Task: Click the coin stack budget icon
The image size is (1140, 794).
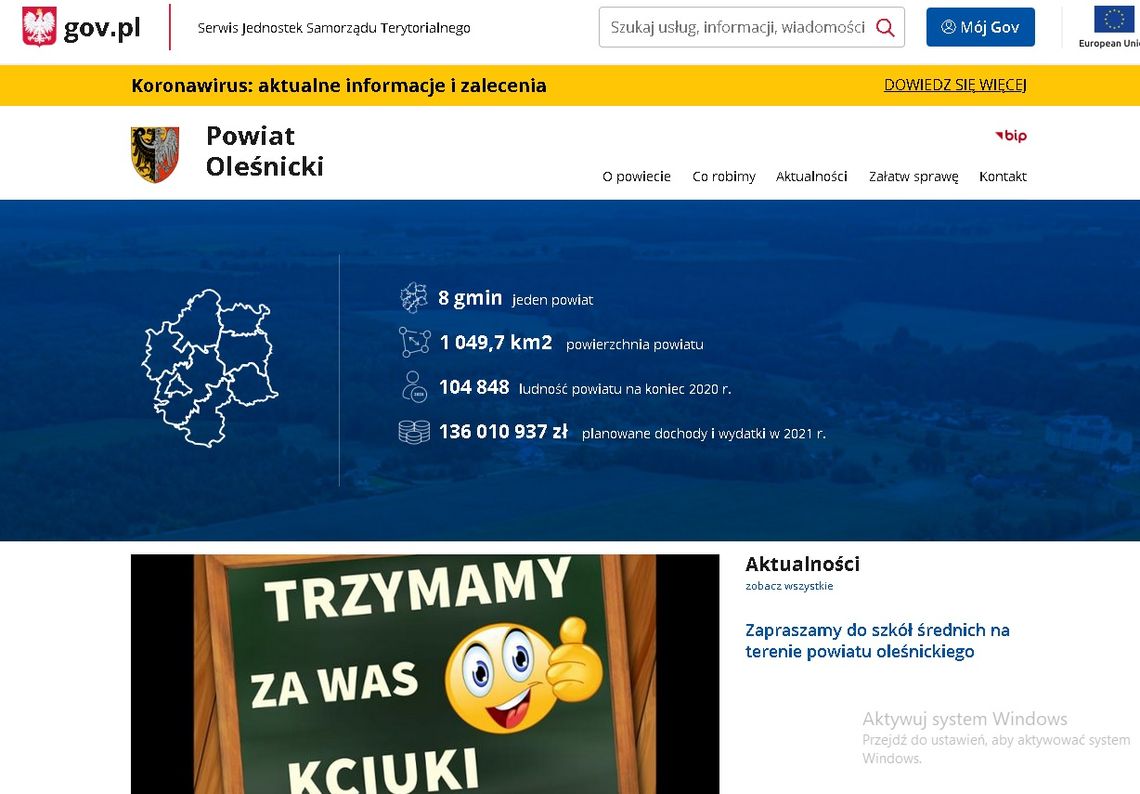Action: click(413, 432)
